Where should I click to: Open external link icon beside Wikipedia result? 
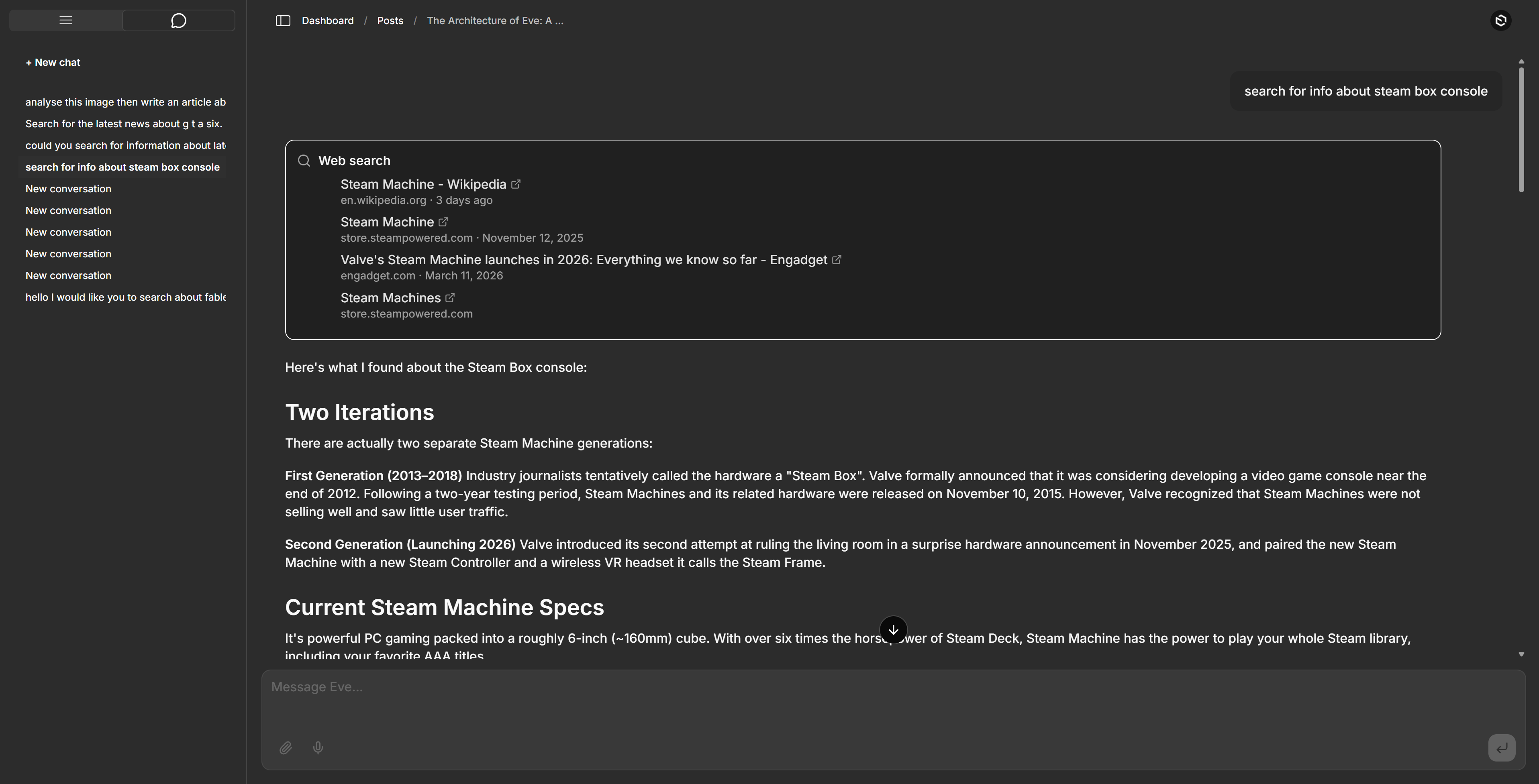click(516, 185)
